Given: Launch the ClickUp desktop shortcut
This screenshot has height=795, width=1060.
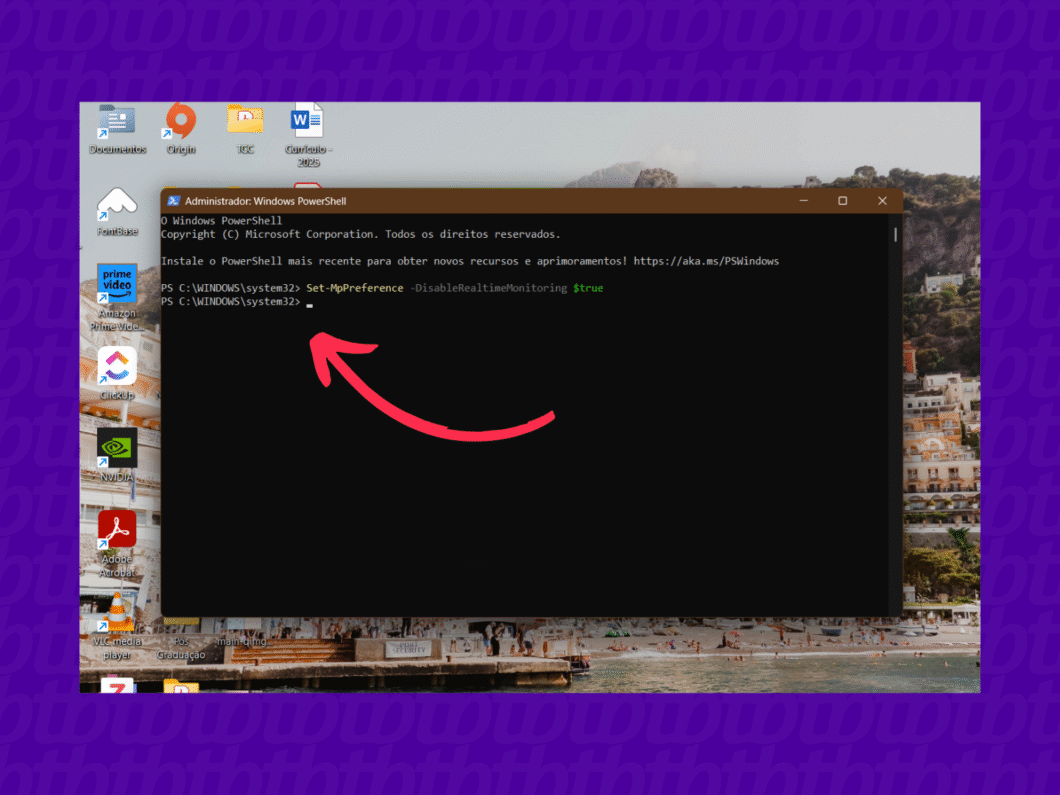Looking at the screenshot, I should tap(117, 373).
